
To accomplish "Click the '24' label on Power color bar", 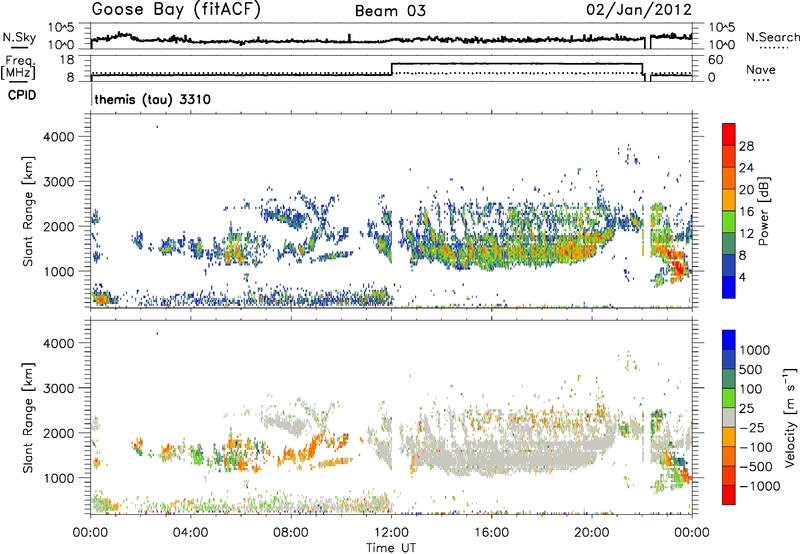I will [746, 168].
